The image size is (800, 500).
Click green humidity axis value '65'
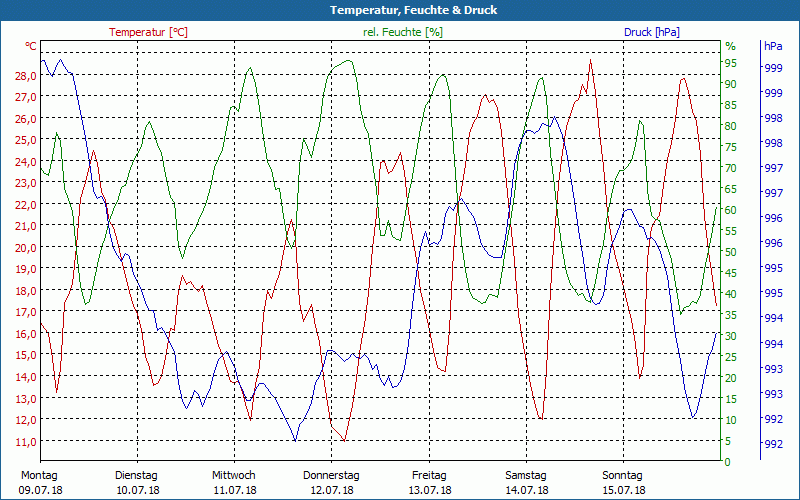731,189
